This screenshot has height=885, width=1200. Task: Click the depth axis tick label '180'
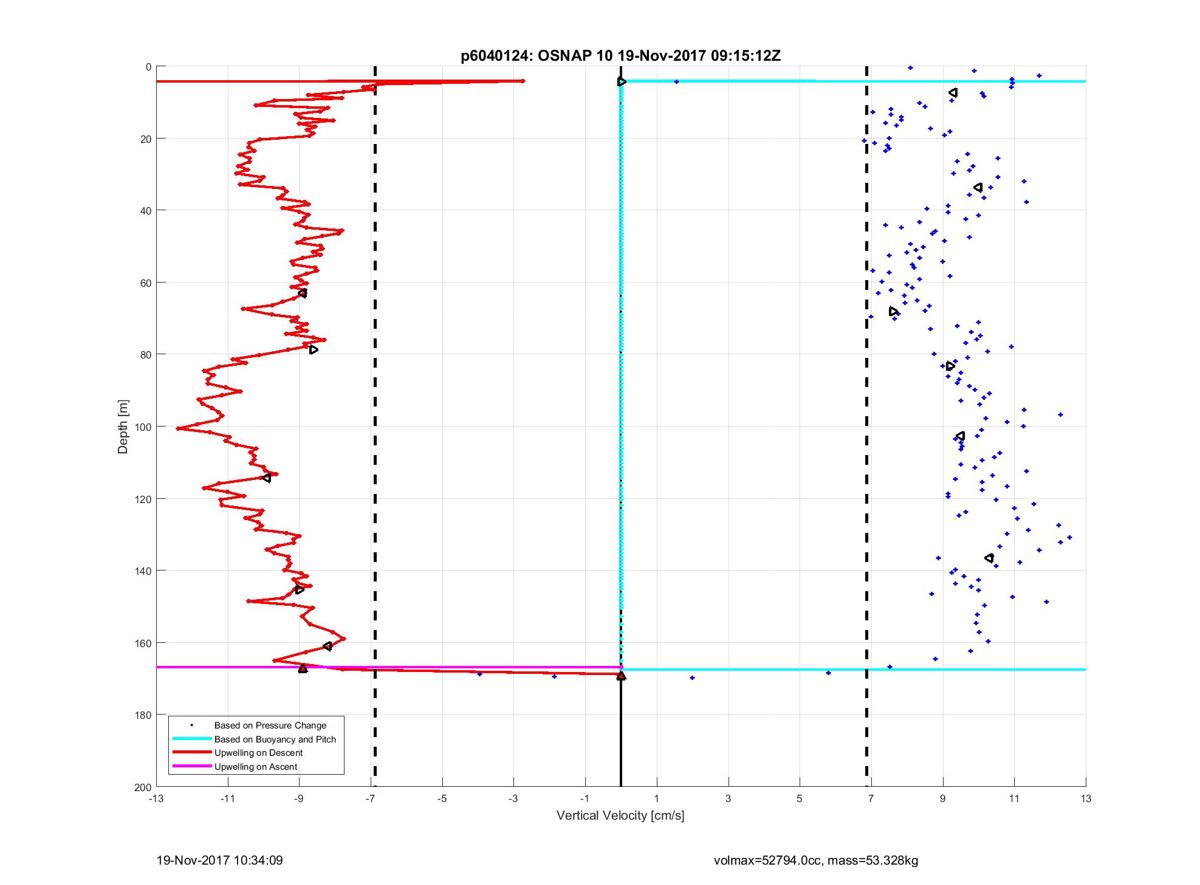point(143,715)
